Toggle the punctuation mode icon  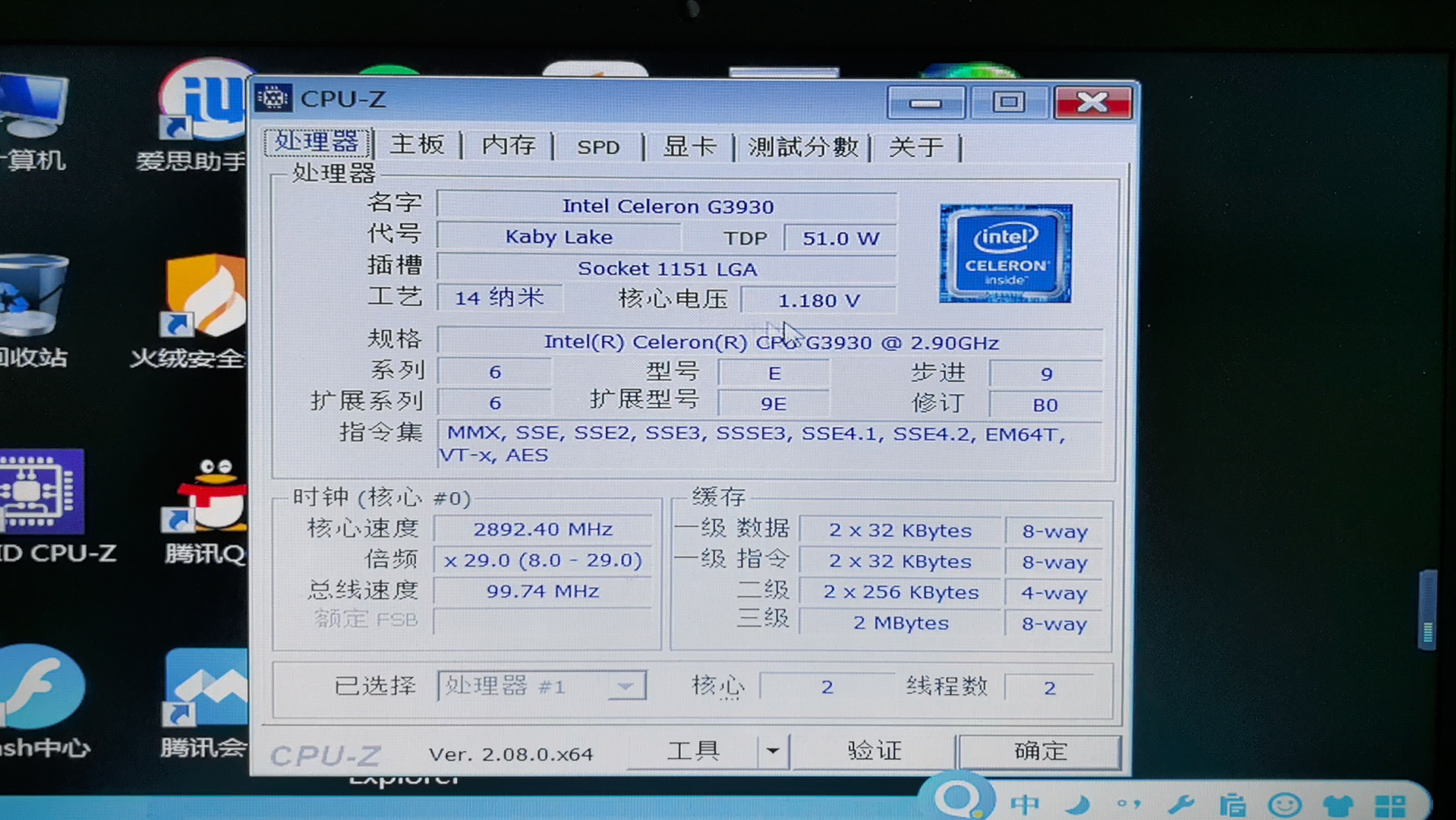click(1129, 804)
